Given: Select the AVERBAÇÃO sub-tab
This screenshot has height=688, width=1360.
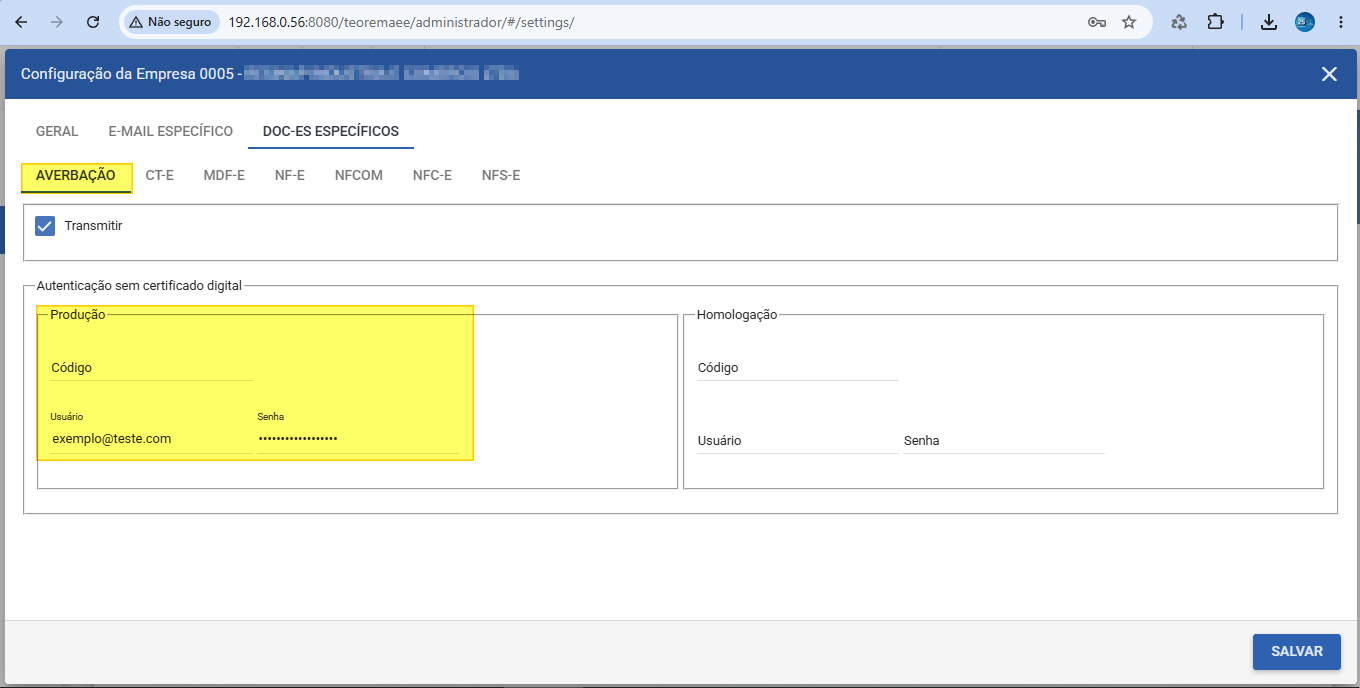Looking at the screenshot, I should coord(76,176).
